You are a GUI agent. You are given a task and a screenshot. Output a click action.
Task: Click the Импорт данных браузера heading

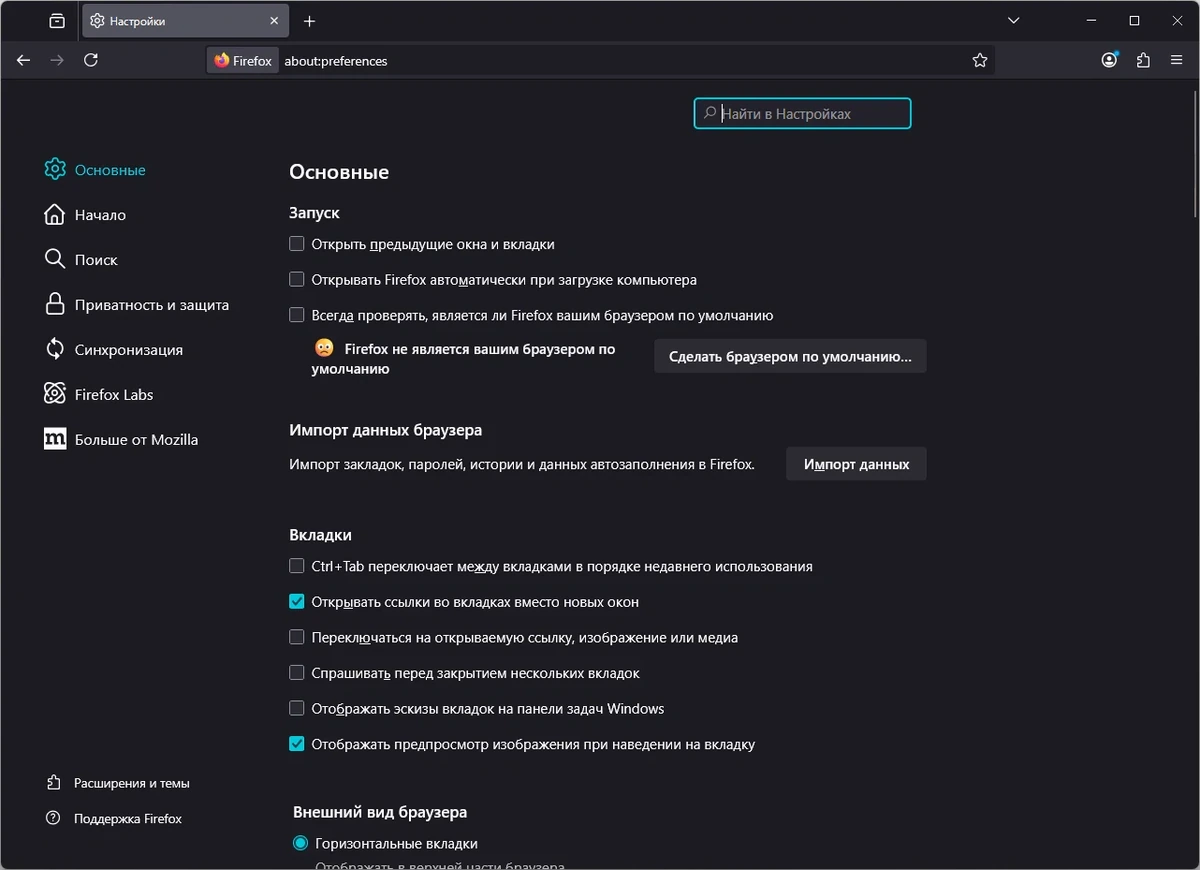(385, 430)
